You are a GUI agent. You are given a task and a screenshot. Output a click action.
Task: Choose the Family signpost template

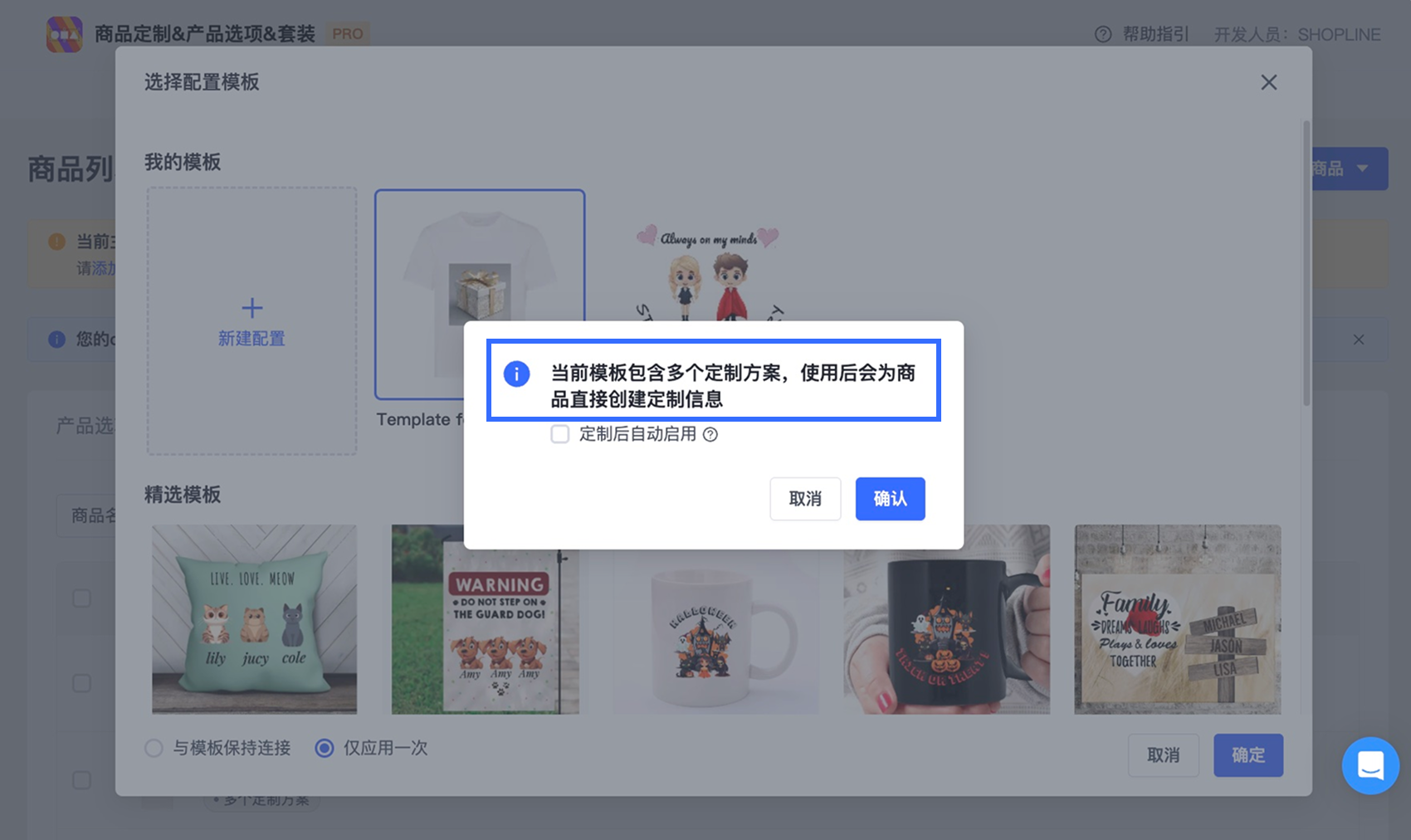pyautogui.click(x=1177, y=619)
